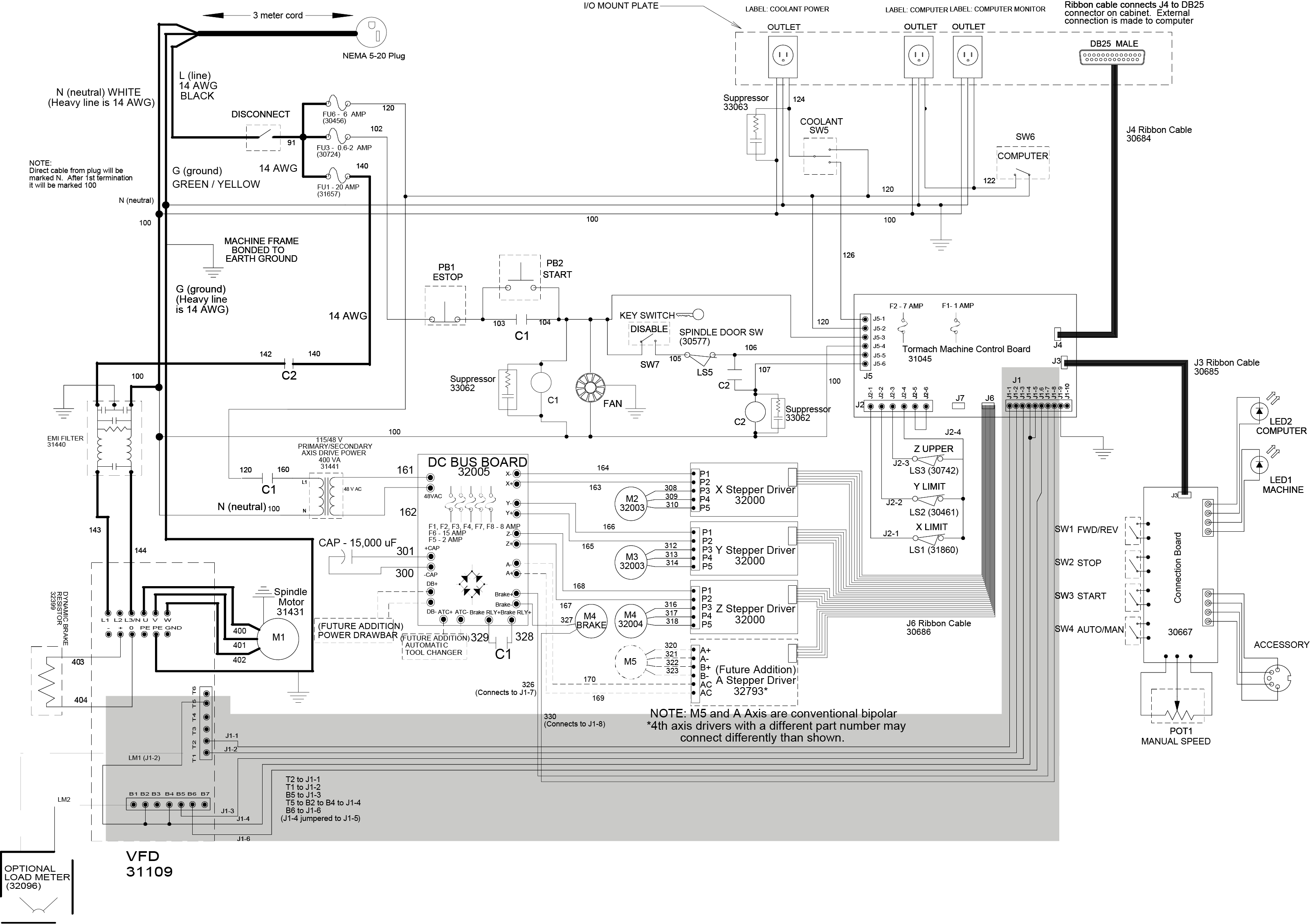This screenshot has width=1310, height=924.
Task: Click the X LIMIT switch LS1
Action: [928, 537]
